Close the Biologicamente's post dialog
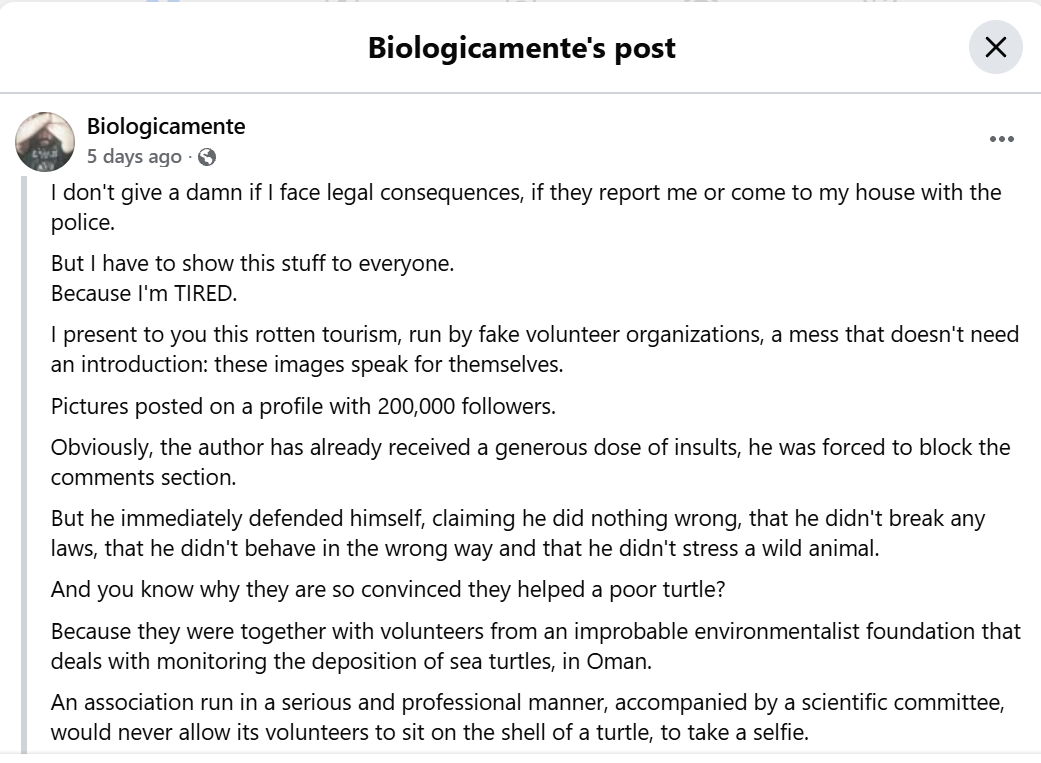 click(x=995, y=47)
